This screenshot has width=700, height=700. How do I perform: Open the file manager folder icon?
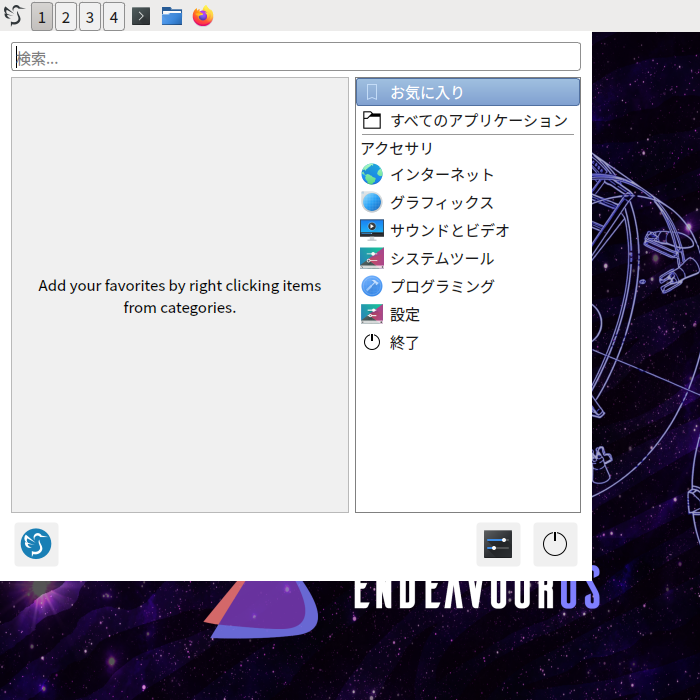tap(172, 17)
